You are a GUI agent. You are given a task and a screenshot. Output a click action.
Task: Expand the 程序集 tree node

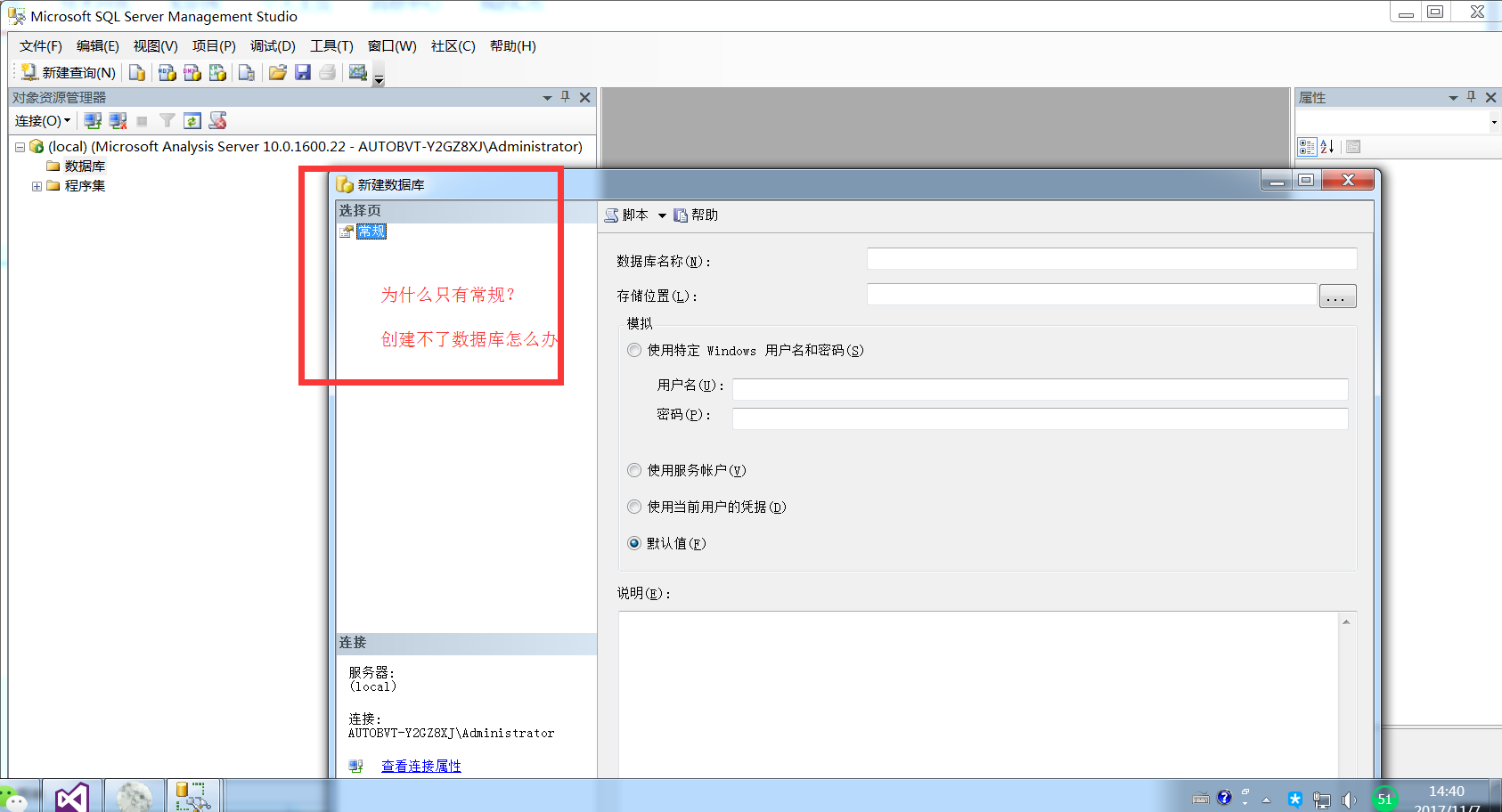tap(37, 186)
